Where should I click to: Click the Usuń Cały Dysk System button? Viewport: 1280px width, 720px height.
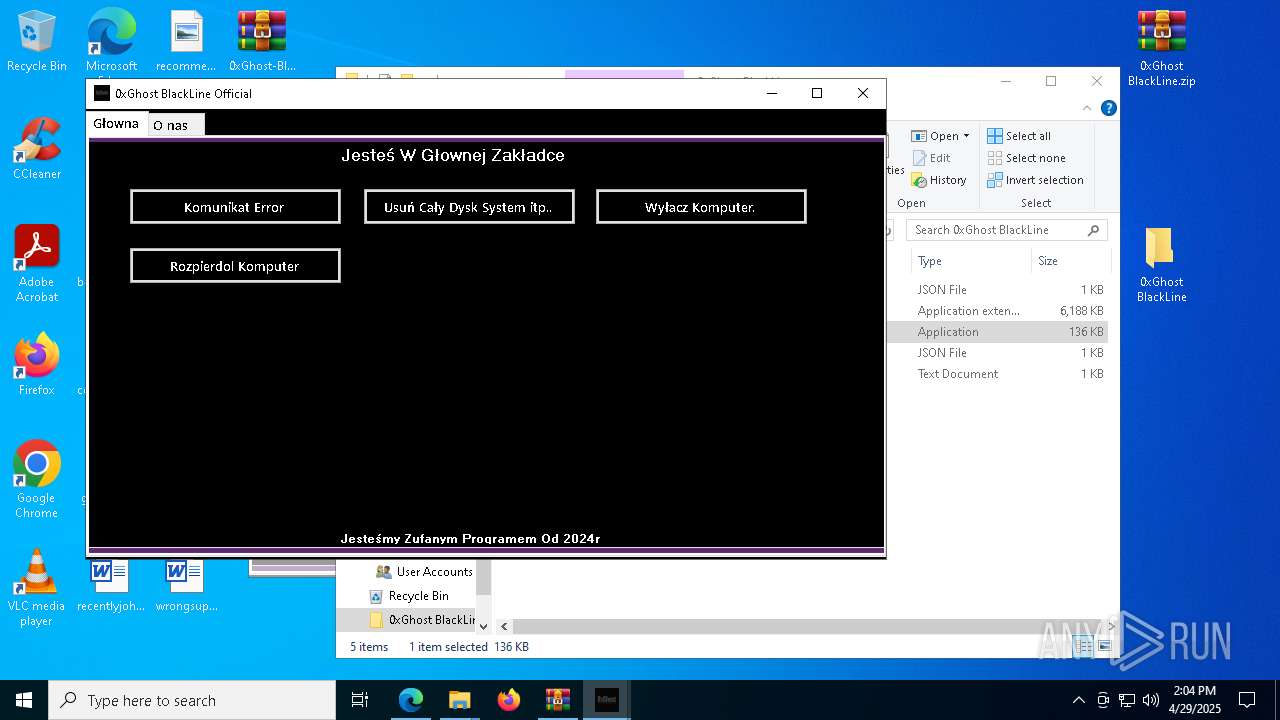(x=469, y=207)
